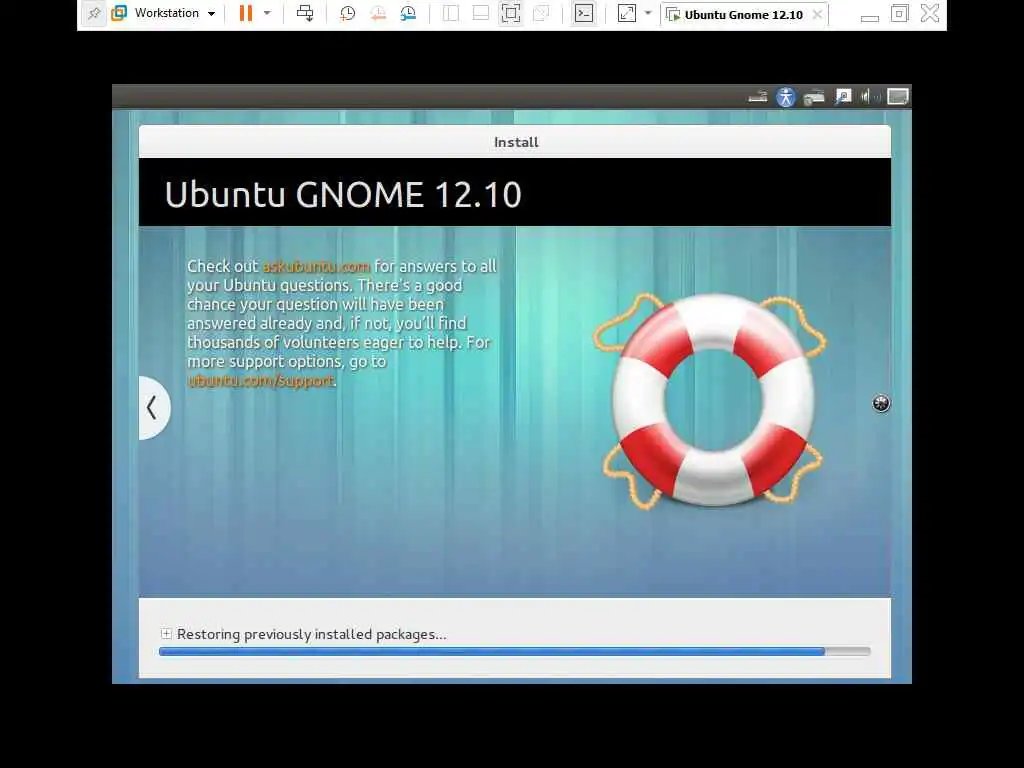1024x768 pixels.
Task: Expand the installation details expander
Action: click(166, 633)
